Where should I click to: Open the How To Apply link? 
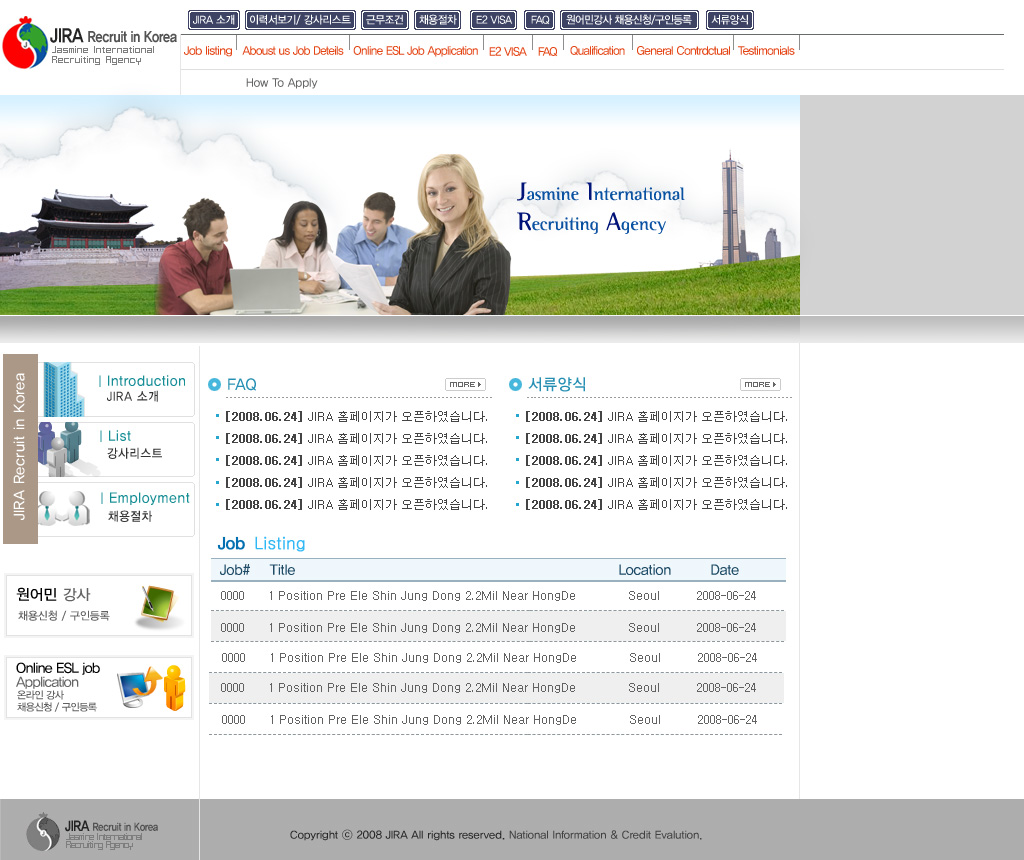281,83
